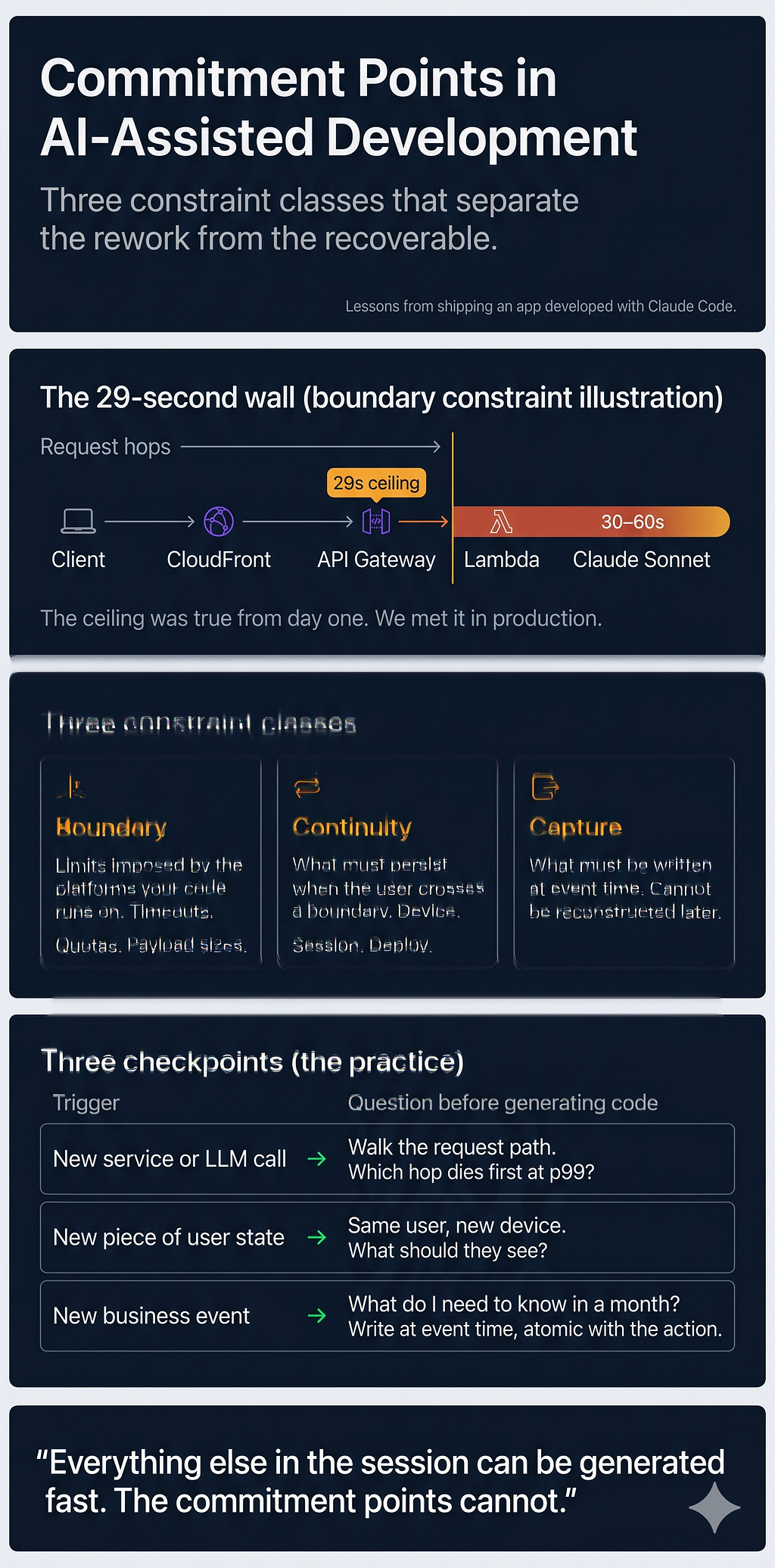Click the Client laptop icon
Image resolution: width=775 pixels, height=1568 pixels.
tap(78, 521)
